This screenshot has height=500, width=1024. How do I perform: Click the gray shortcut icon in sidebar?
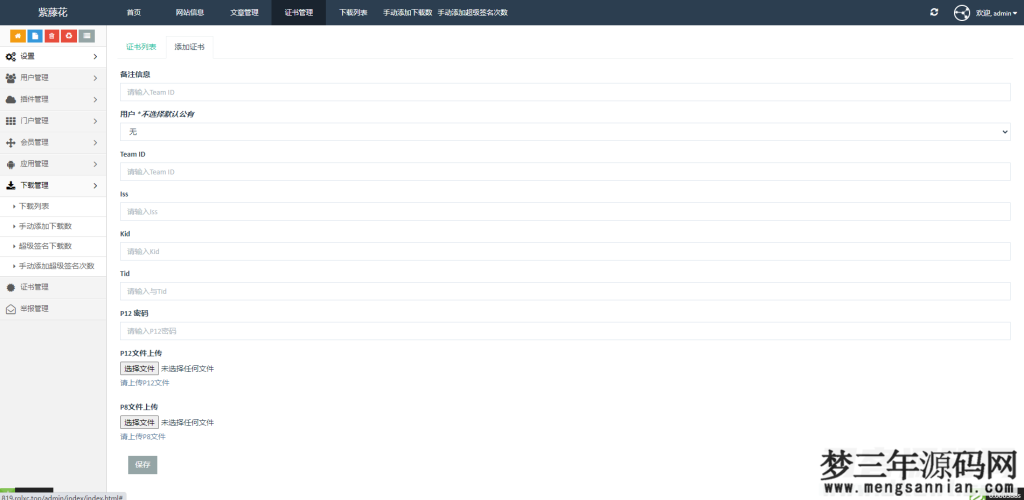point(87,36)
